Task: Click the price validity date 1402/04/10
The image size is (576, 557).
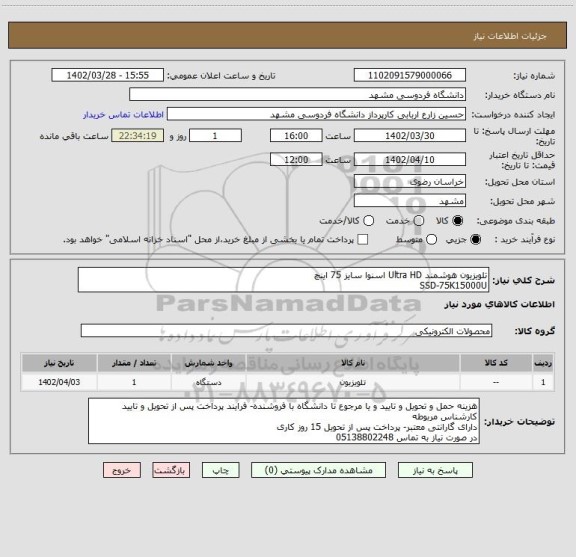Action: [x=410, y=159]
